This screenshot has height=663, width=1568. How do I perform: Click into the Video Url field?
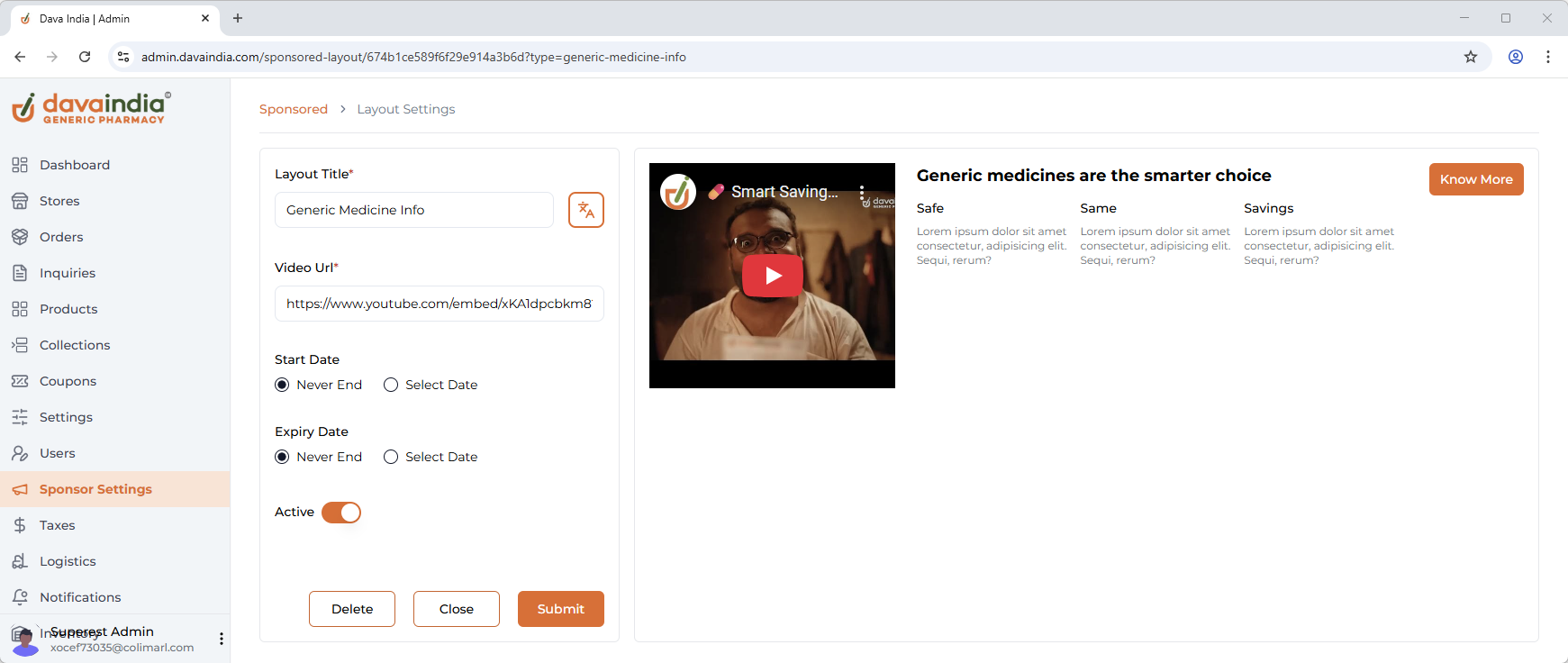pos(439,304)
